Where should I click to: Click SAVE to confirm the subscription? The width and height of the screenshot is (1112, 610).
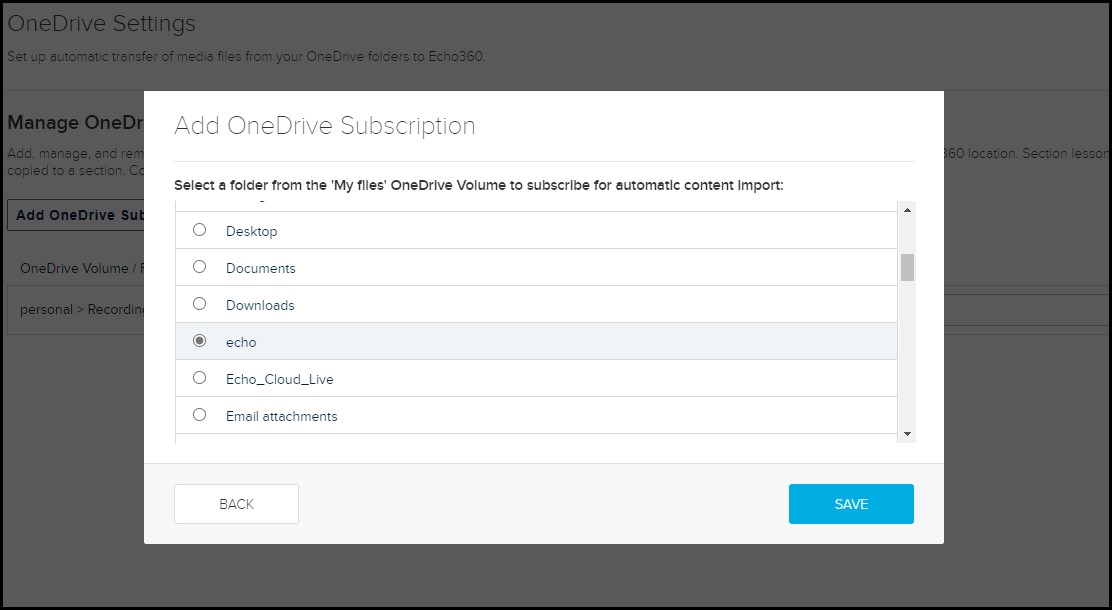point(851,504)
